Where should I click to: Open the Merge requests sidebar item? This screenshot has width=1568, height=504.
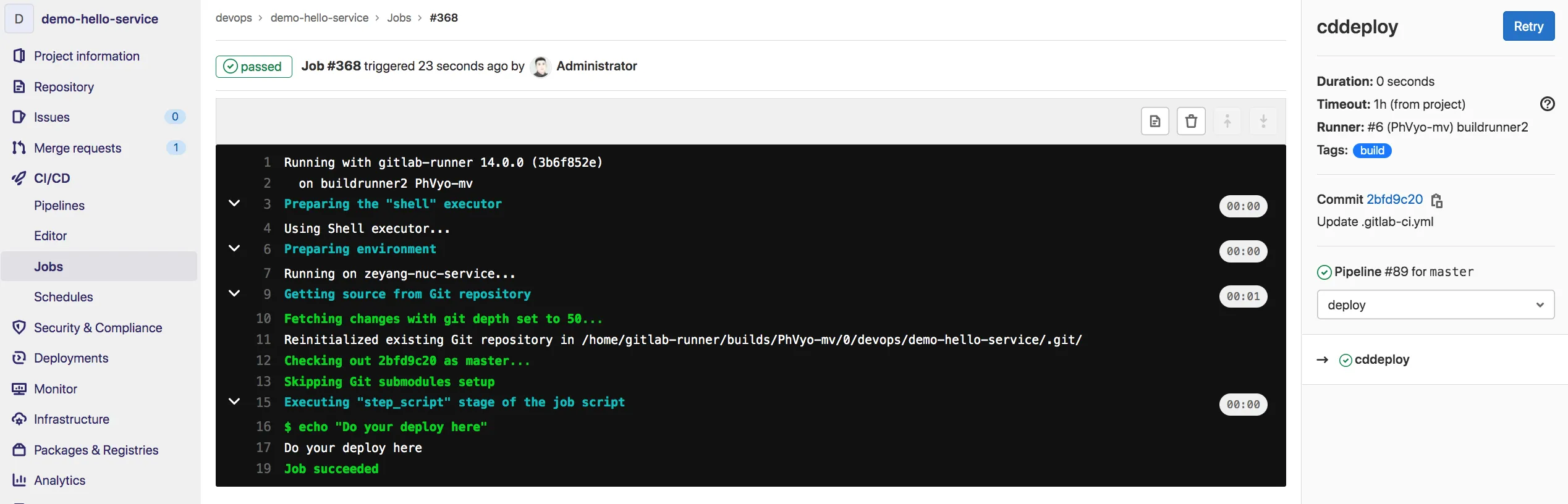tap(77, 148)
